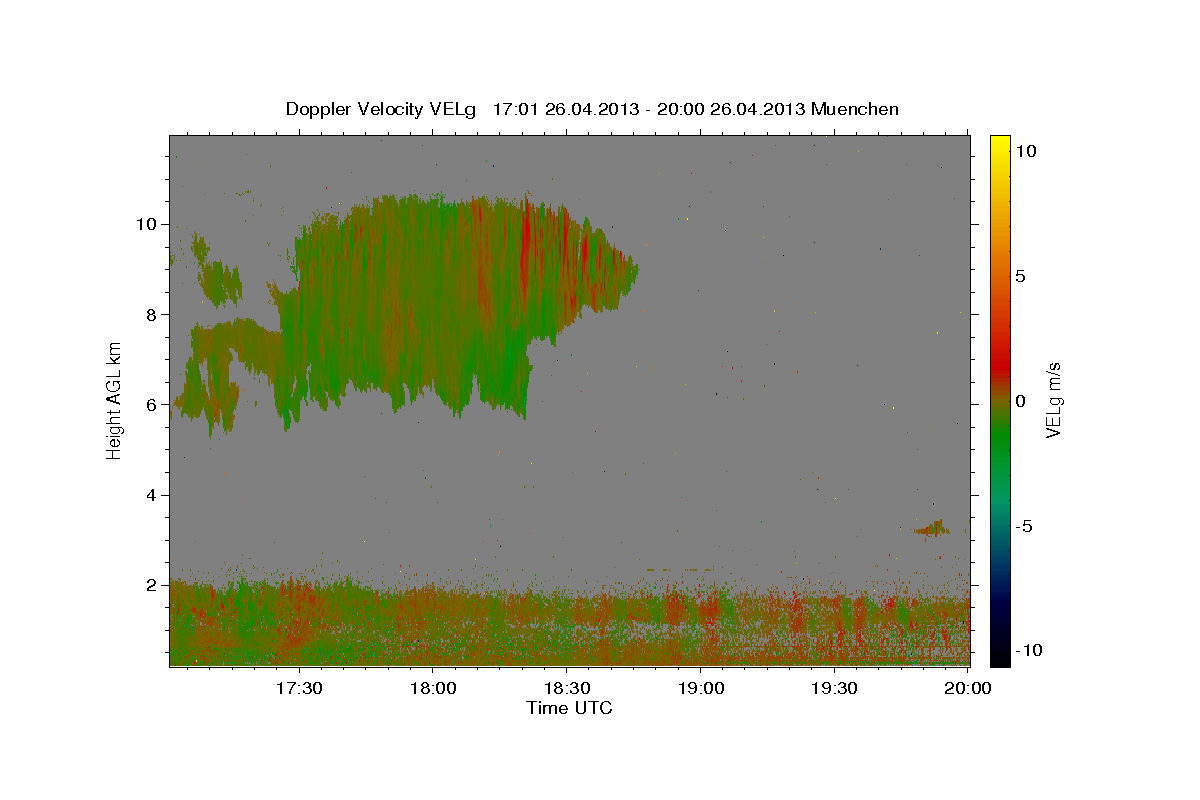This screenshot has height=800, width=1200.
Task: Click the colorbar value 0 label
Action: 1020,401
